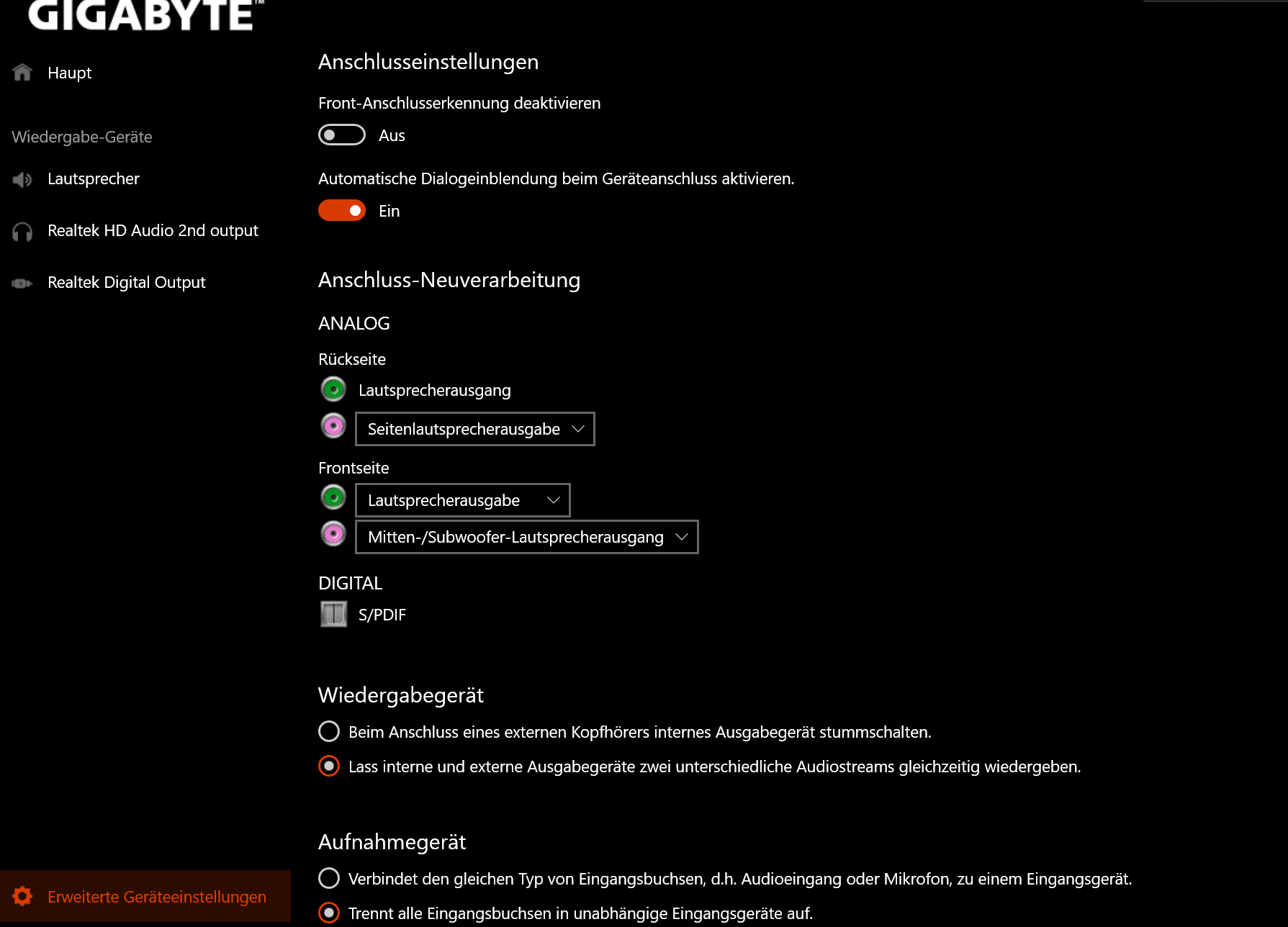Screen dimensions: 1288x927
Task: Select Trennt alle Eingangsbuchsen radio button
Action: click(x=329, y=913)
